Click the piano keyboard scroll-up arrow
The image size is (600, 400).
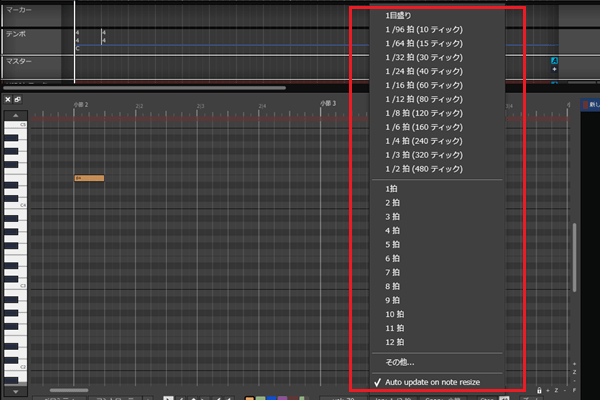click(x=17, y=117)
